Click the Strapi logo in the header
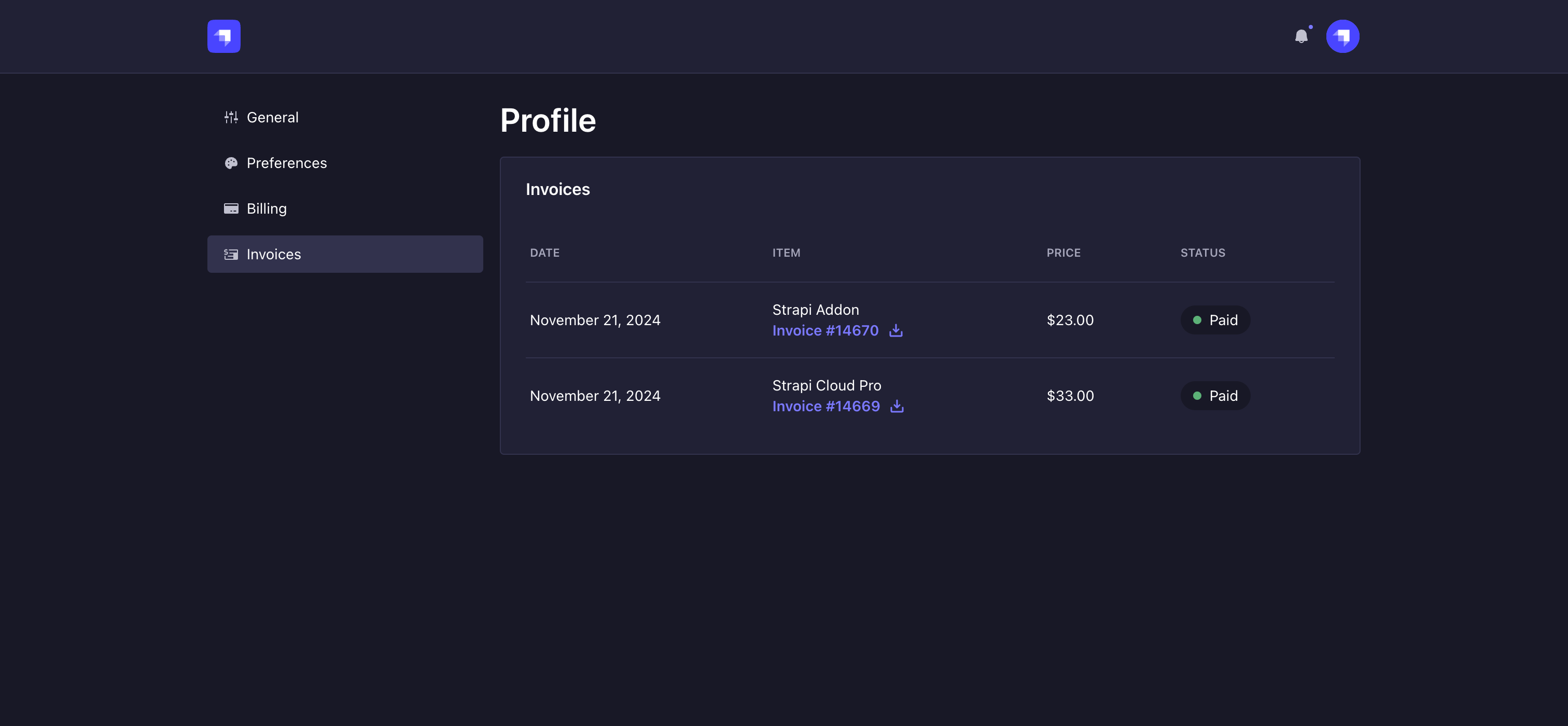This screenshot has width=1568, height=726. pyautogui.click(x=223, y=36)
